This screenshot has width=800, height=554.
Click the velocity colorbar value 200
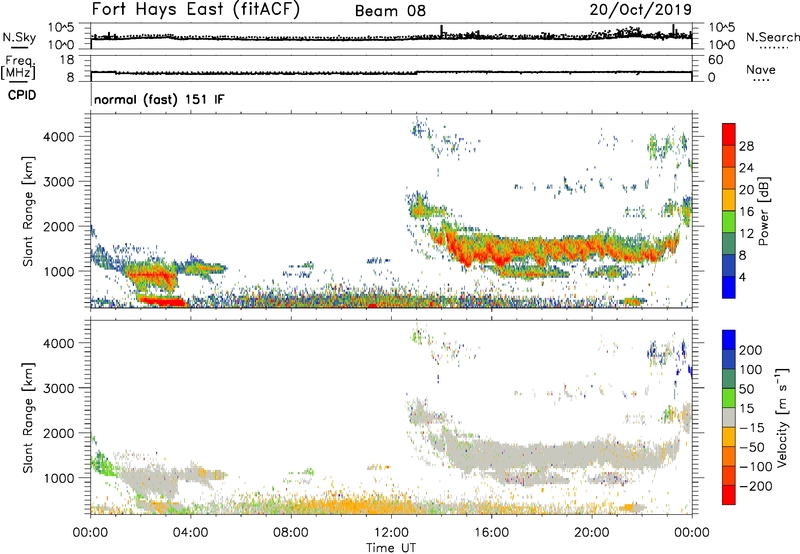(751, 350)
